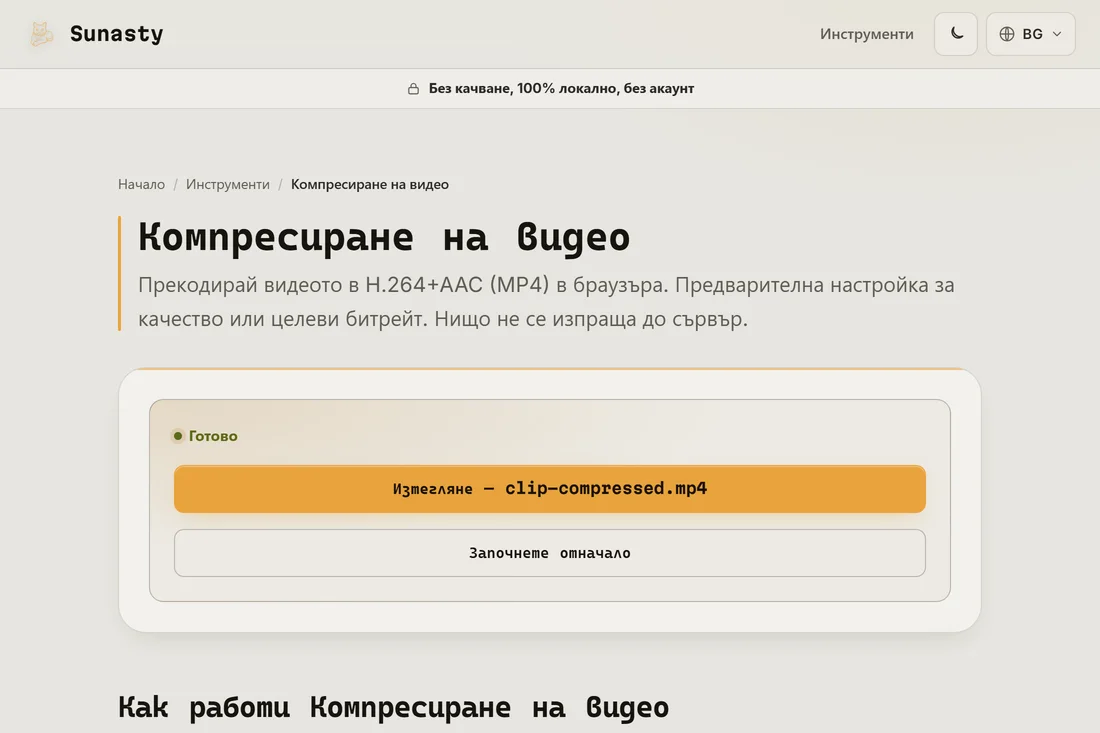Click the description paragraph about H.264+AAC
Screen dimensions: 1100x733
(x=546, y=302)
